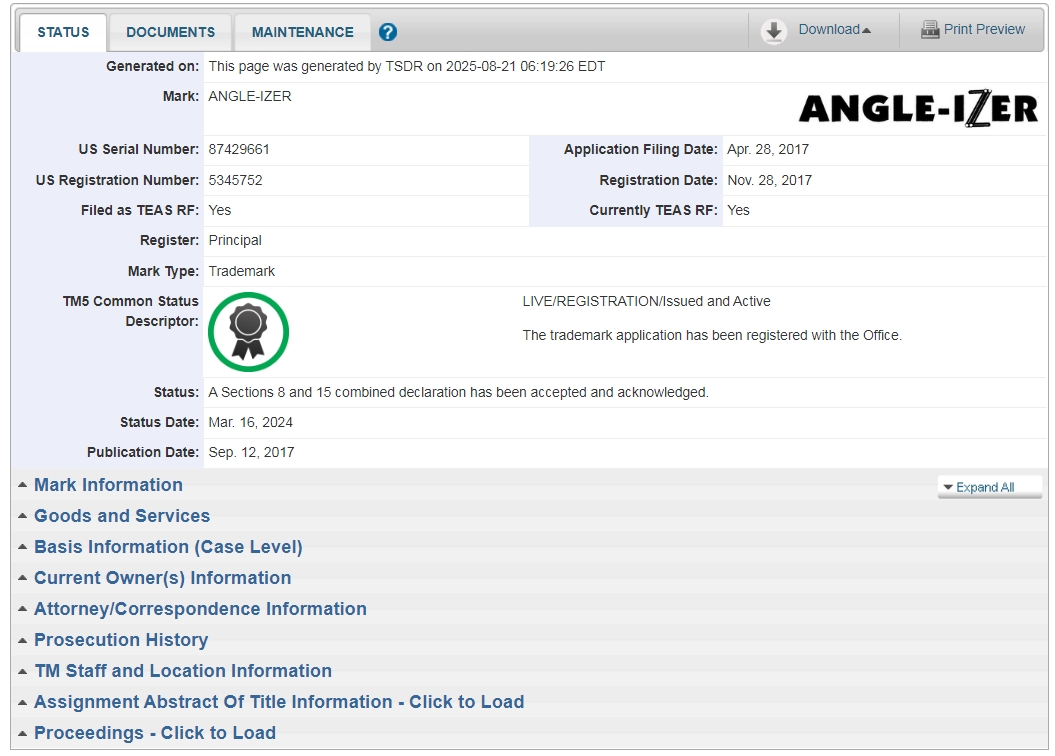Click the printer icon for Print Preview
Screen dimensions: 1055x756
[x=929, y=30]
